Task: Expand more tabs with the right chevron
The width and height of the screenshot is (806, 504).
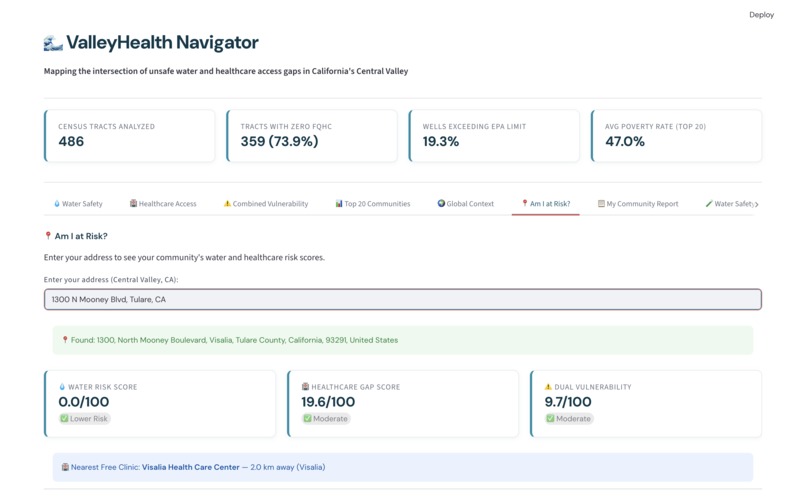Action: [757, 204]
